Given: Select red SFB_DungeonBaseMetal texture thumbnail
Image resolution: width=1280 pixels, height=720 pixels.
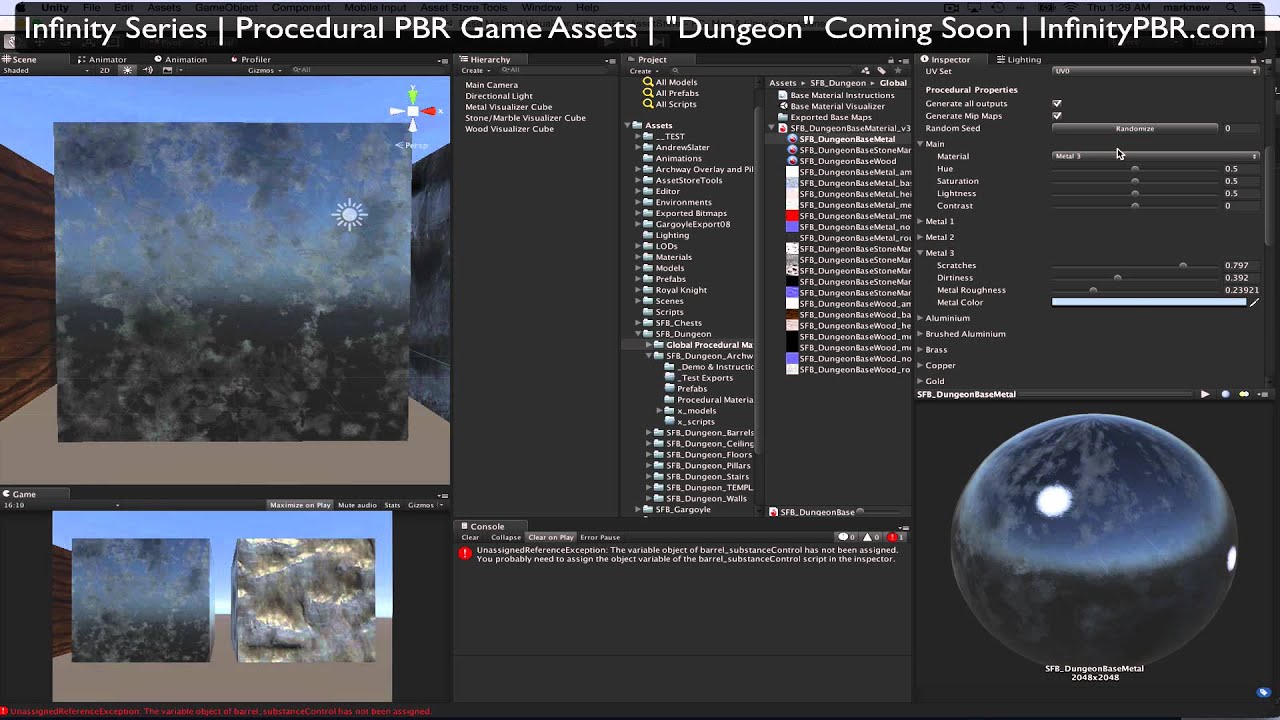Looking at the screenshot, I should tap(793, 216).
